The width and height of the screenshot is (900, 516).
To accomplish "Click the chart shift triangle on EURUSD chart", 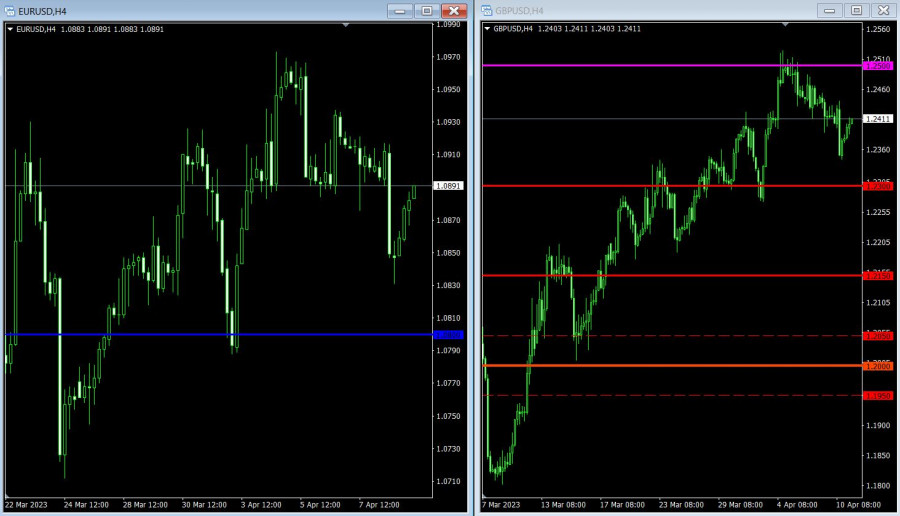I will click(x=346, y=24).
